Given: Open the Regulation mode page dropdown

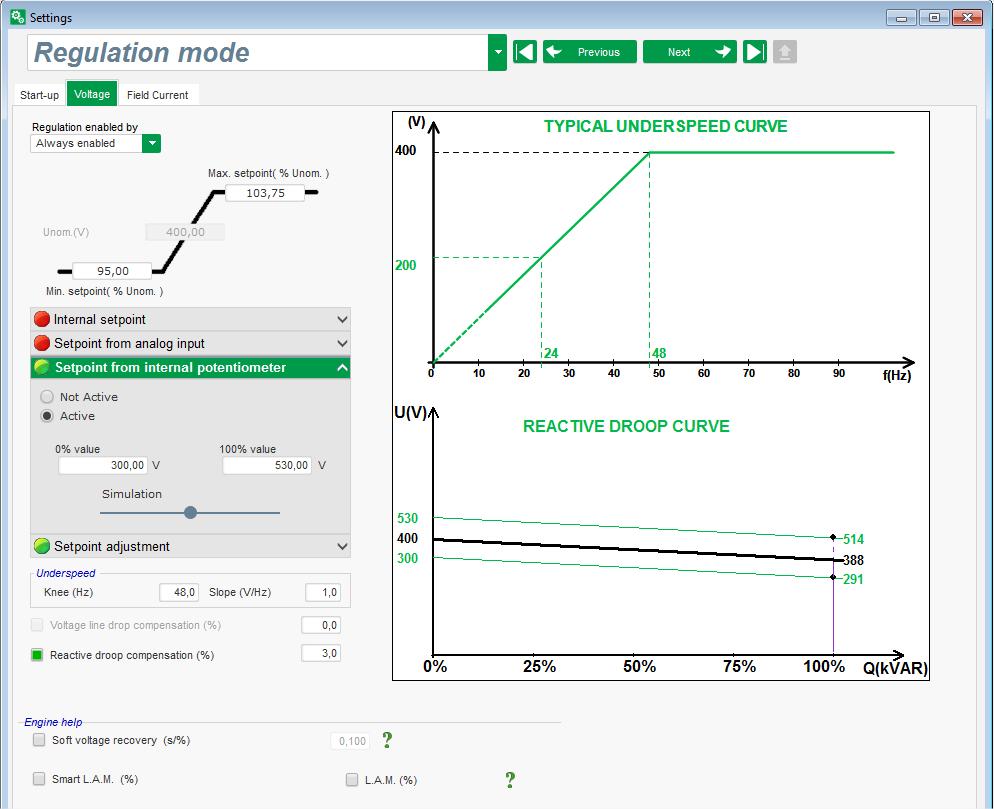Looking at the screenshot, I should tap(498, 52).
